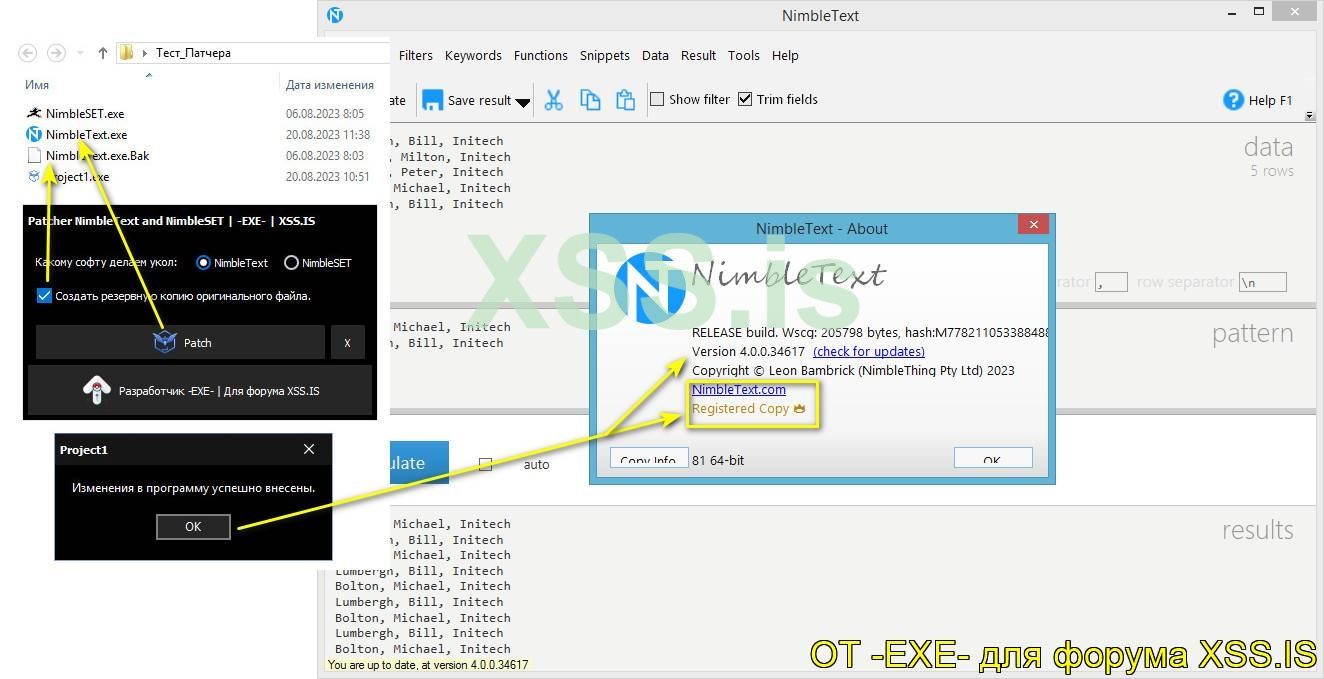Click the crown icon next to Registered Copy
The height and width of the screenshot is (679, 1324).
(799, 408)
